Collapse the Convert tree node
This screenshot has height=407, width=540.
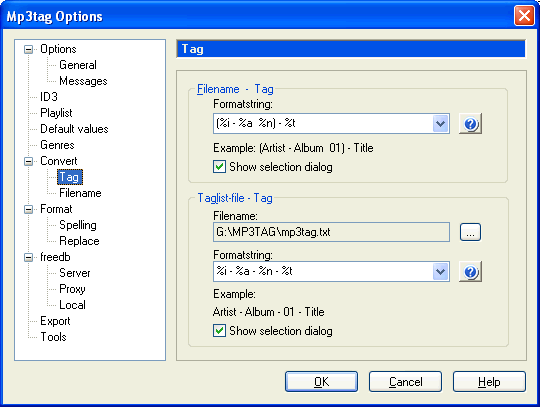29,161
